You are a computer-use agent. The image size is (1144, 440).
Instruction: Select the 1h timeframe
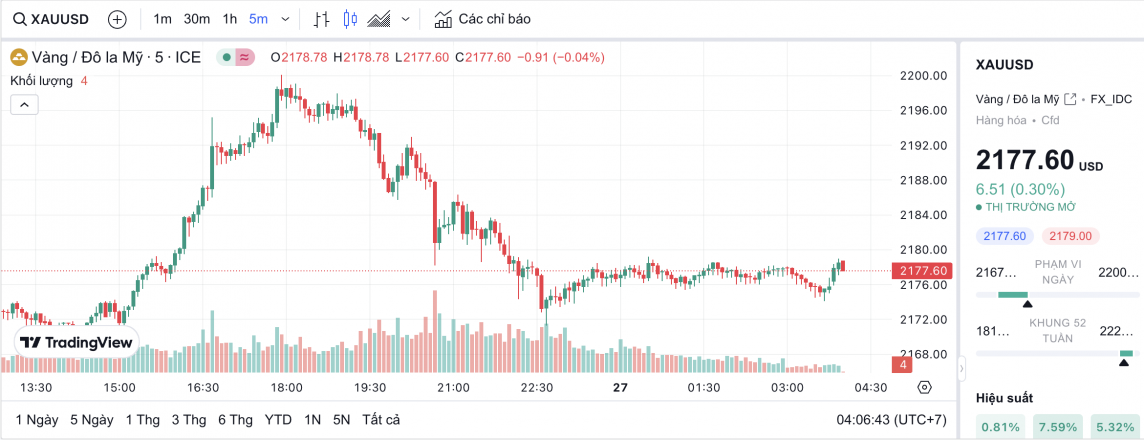(230, 19)
